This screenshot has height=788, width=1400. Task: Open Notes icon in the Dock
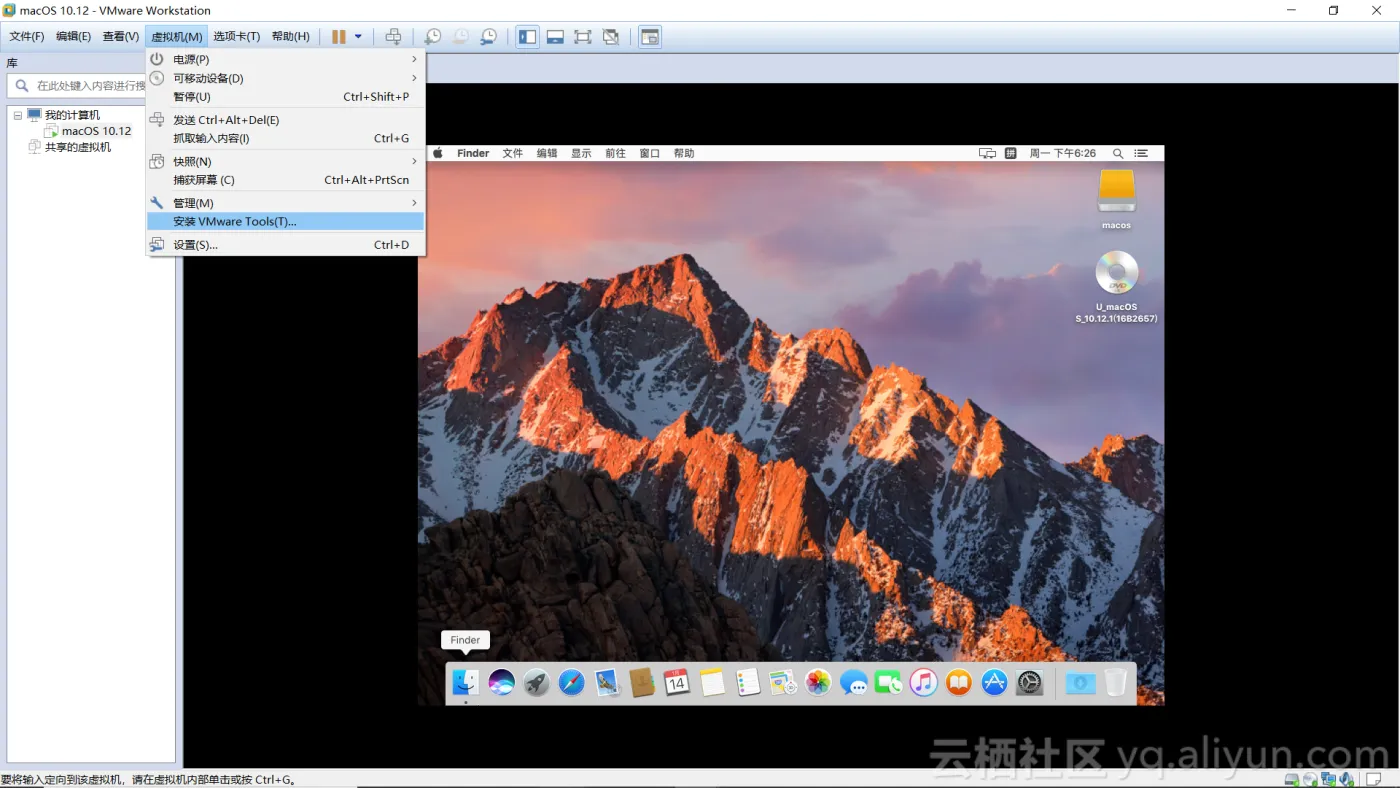pyautogui.click(x=712, y=683)
